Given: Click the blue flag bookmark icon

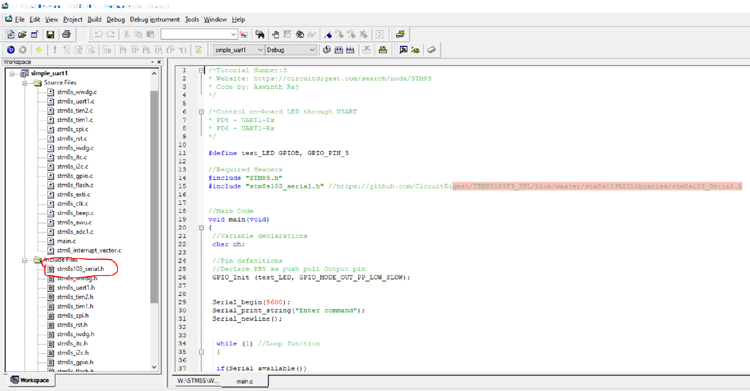Looking at the screenshot, I should (328, 34).
